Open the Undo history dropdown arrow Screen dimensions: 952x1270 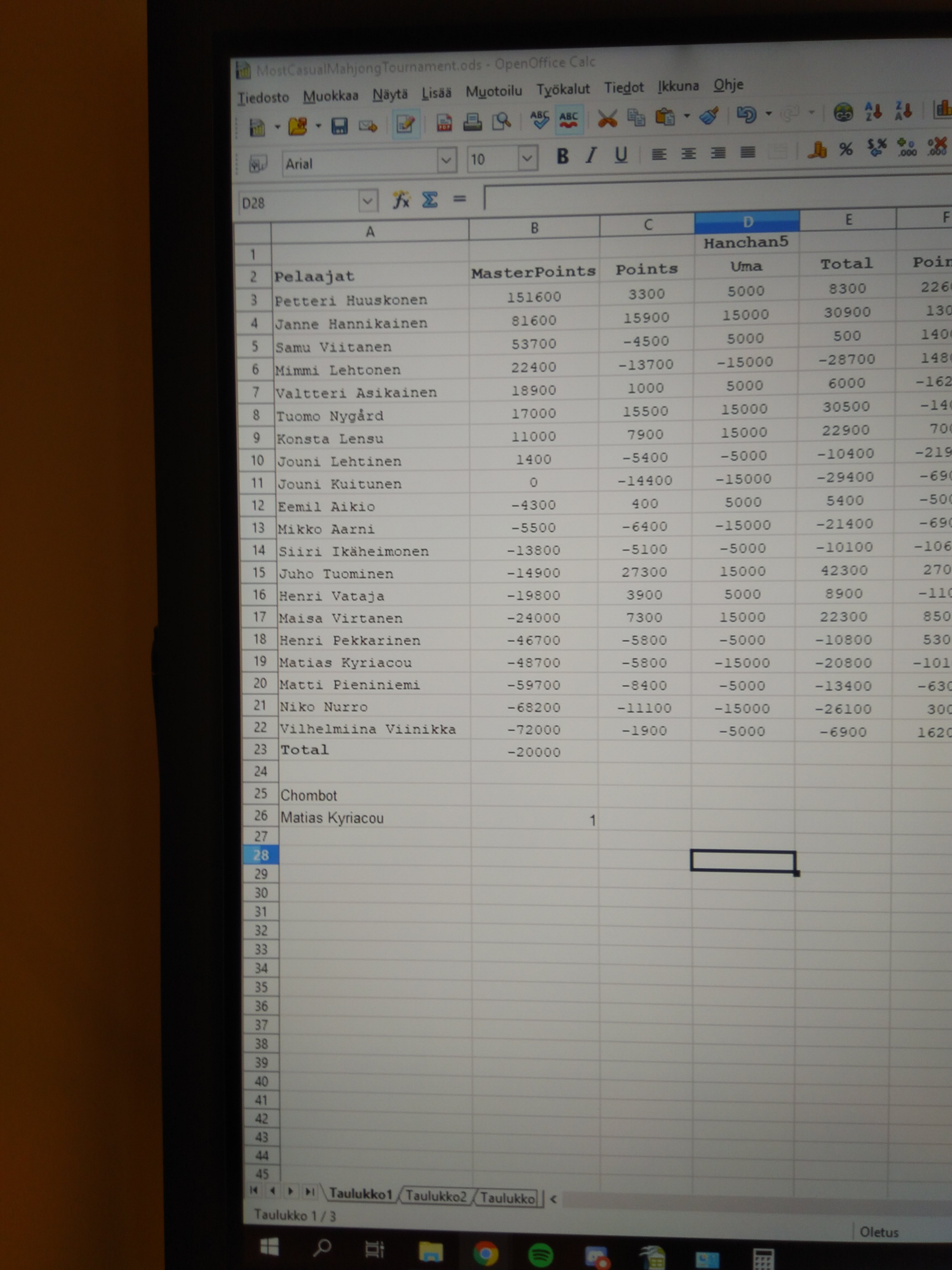768,114
